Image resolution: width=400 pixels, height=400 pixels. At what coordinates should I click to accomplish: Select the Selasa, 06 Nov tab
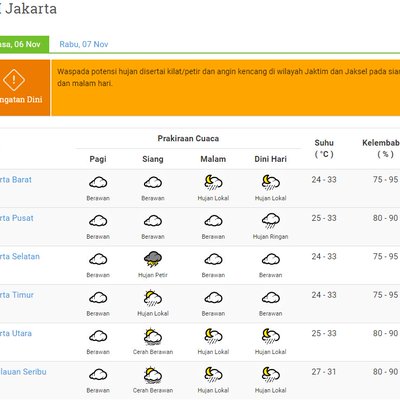(x=24, y=44)
